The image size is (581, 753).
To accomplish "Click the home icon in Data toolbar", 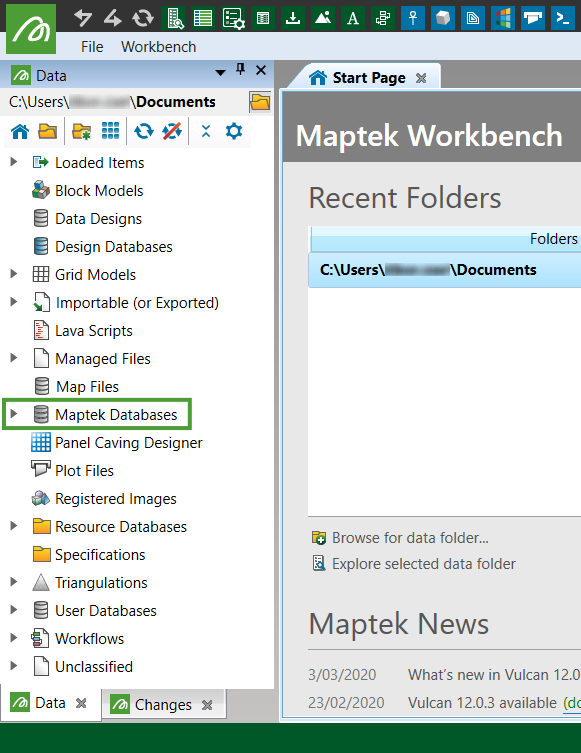I will pos(20,131).
